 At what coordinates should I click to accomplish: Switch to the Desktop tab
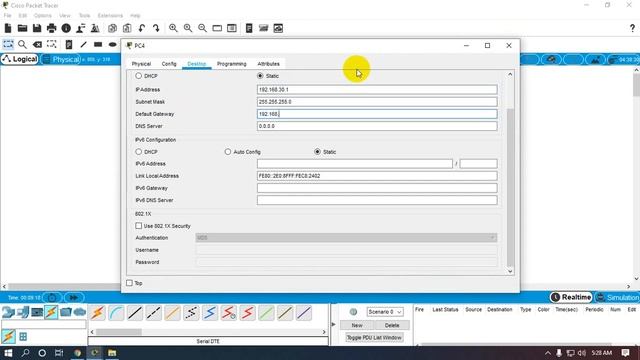197,64
